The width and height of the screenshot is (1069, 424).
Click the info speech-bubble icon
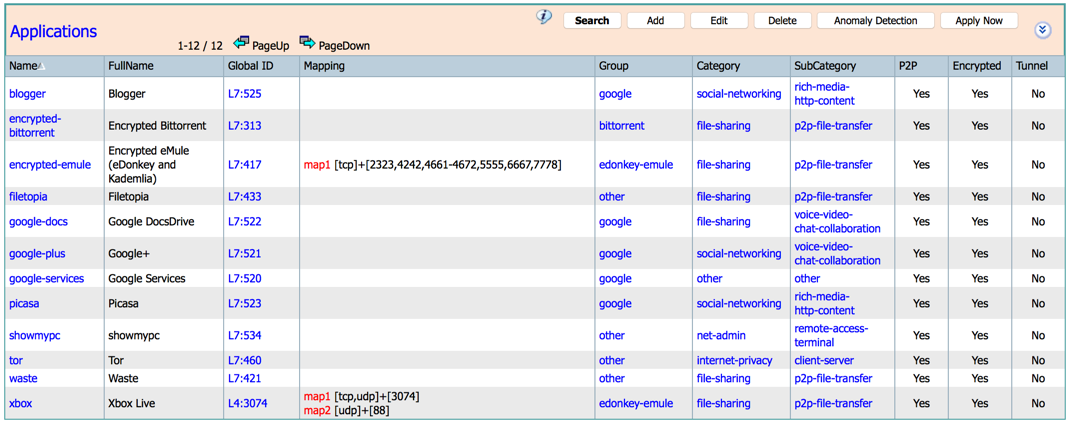click(x=543, y=17)
